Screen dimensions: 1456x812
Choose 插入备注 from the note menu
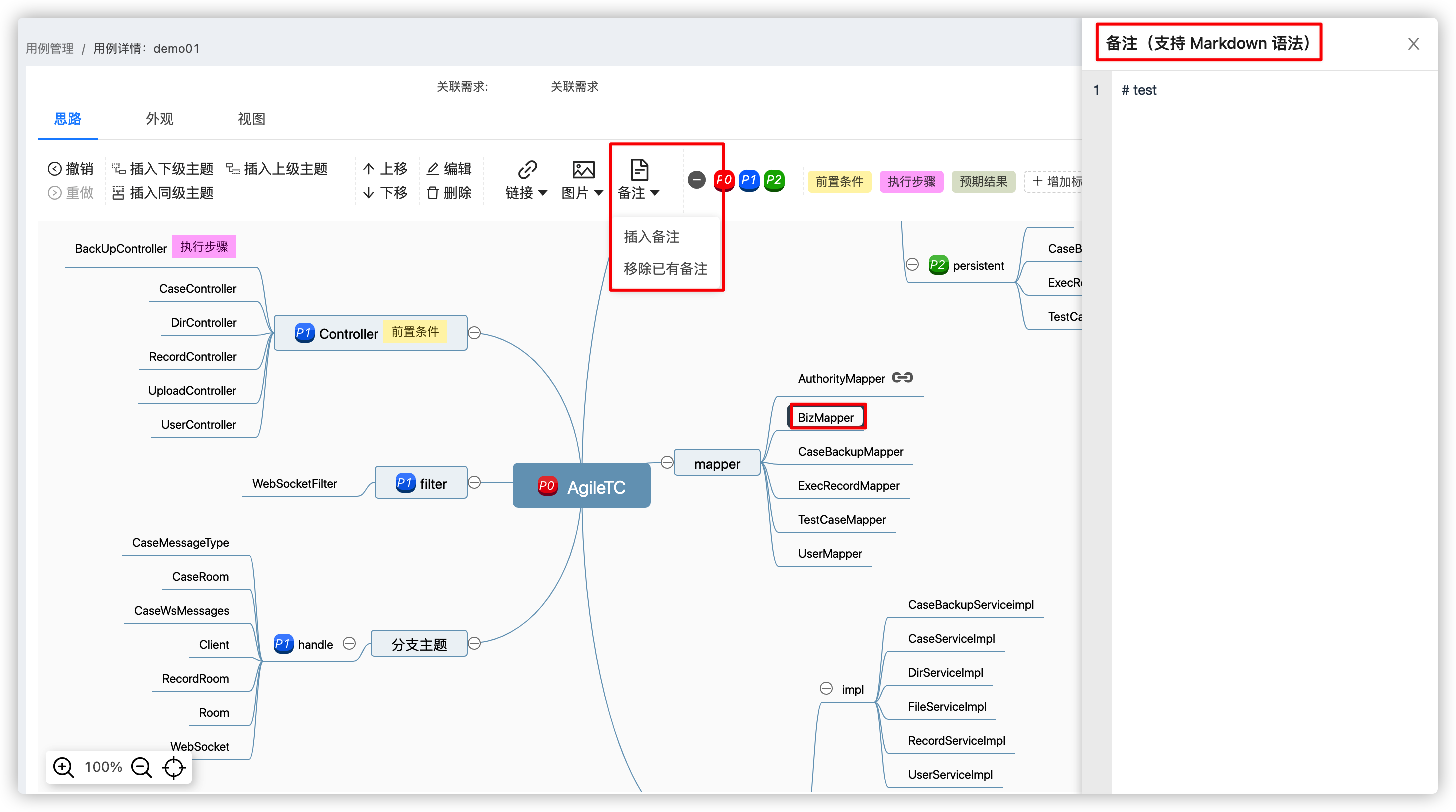[x=651, y=237]
